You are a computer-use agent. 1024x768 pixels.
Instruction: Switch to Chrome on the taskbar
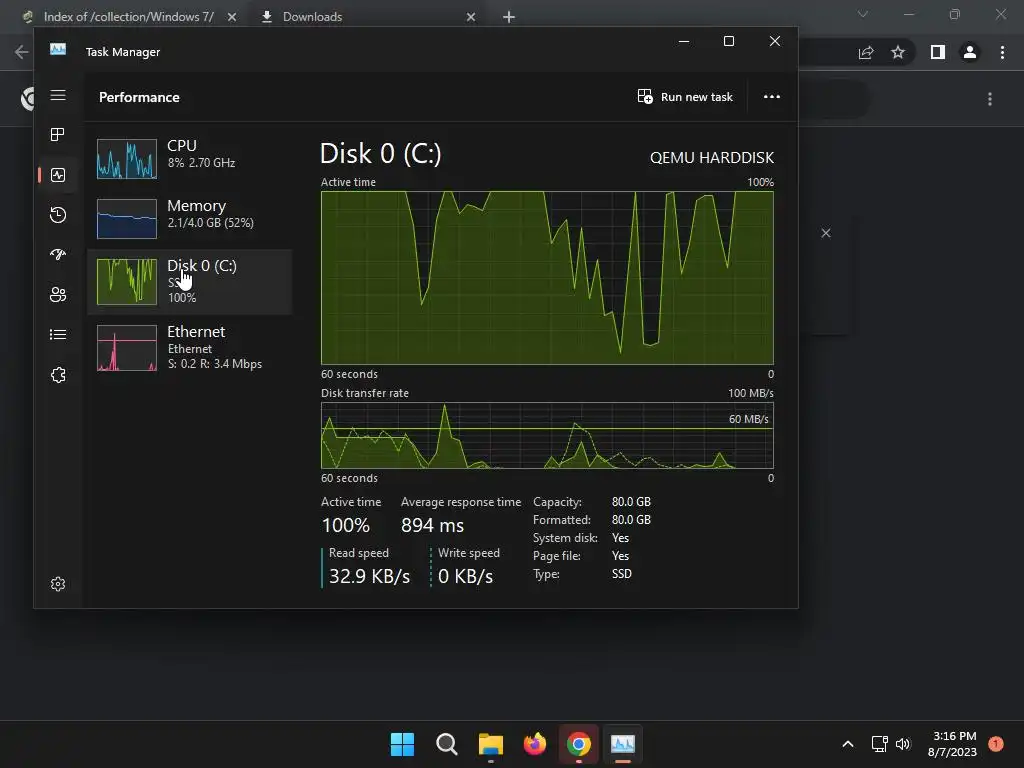point(579,744)
